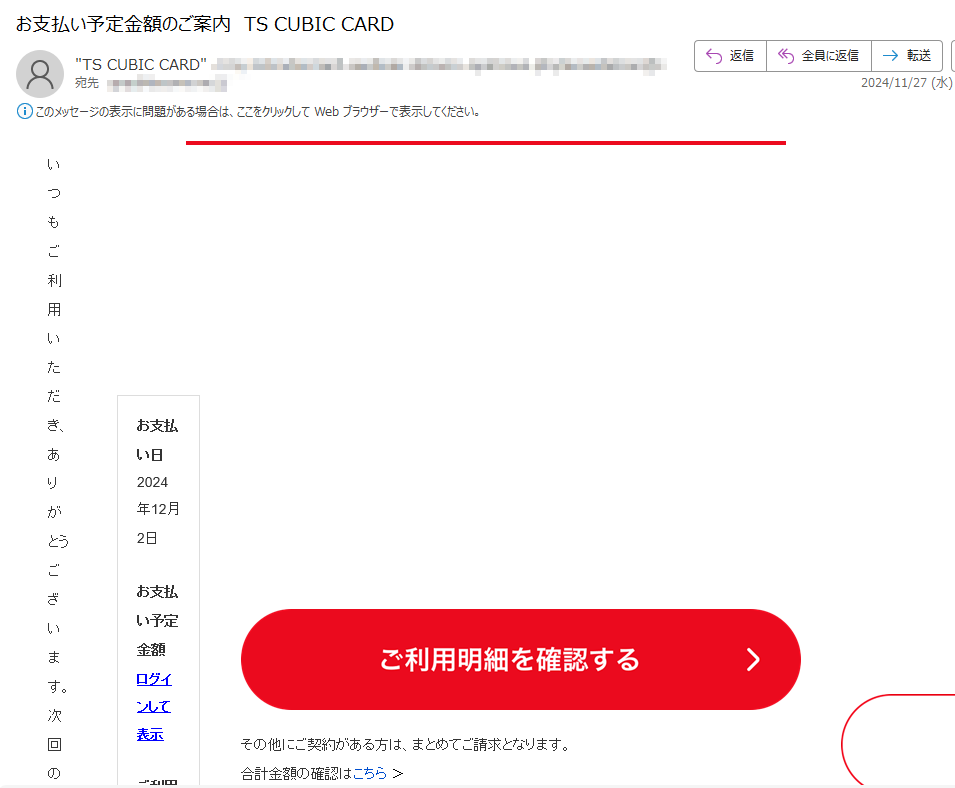Open the sender's profile avatar
This screenshot has height=788, width=955.
click(40, 74)
